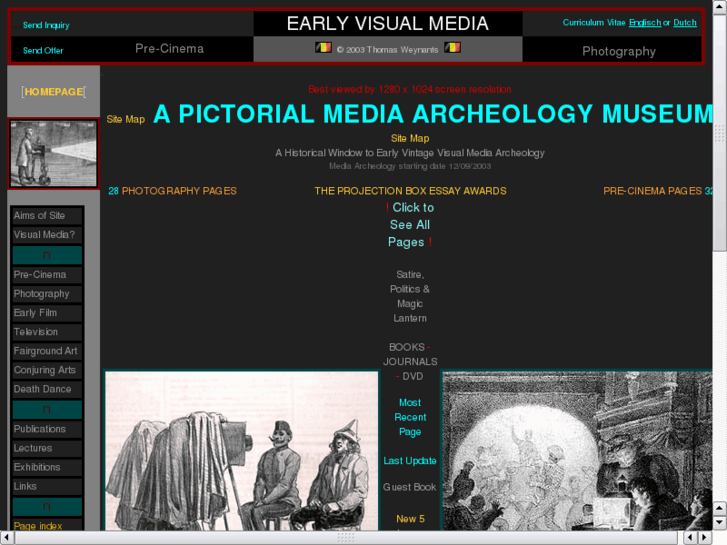Select Photography in sidebar menu

pos(47,294)
